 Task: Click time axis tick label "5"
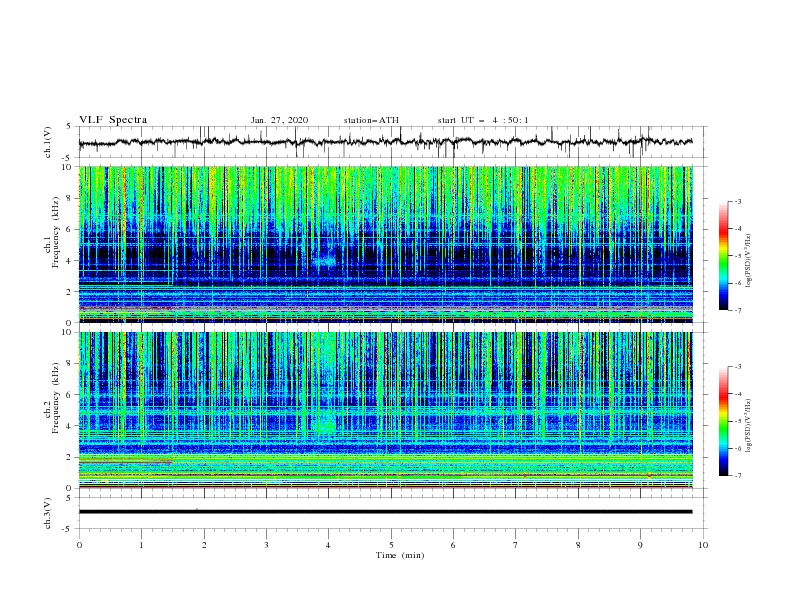click(391, 545)
